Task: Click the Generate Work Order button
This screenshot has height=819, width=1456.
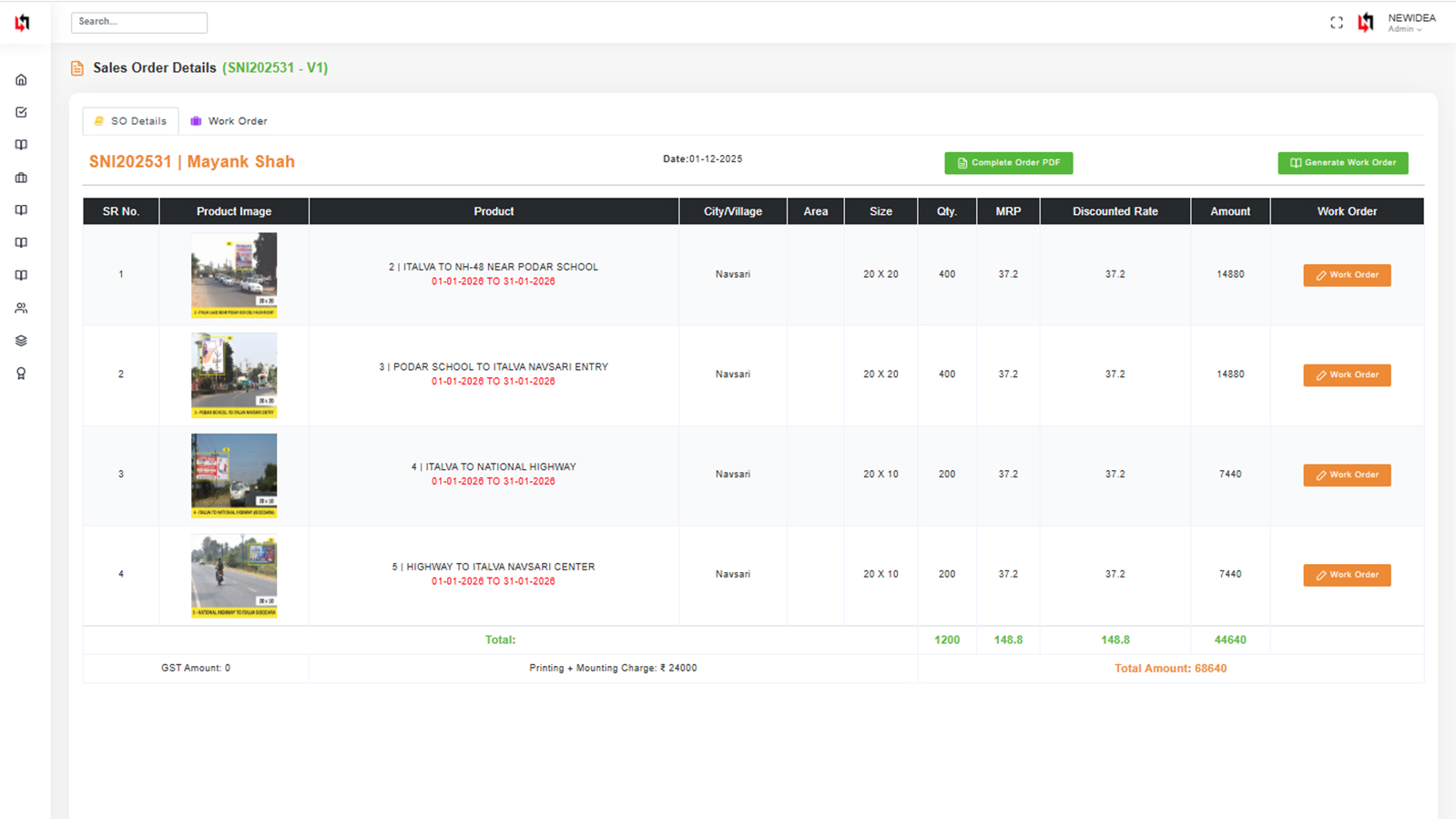Action: tap(1342, 163)
